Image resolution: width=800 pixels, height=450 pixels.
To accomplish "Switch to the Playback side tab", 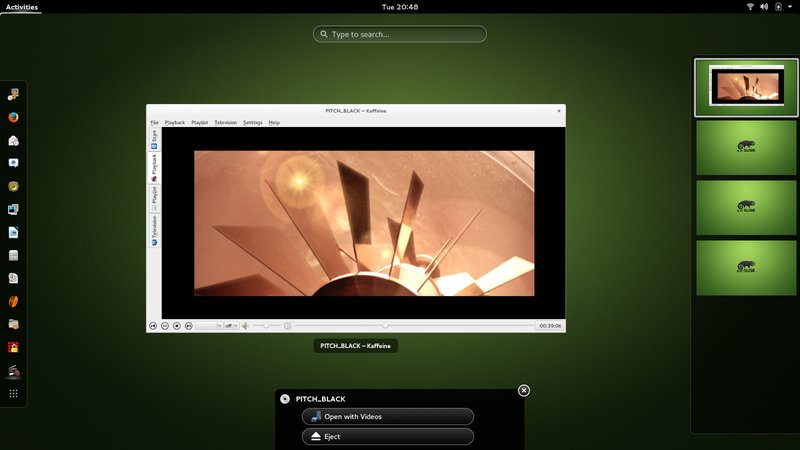I will point(154,167).
